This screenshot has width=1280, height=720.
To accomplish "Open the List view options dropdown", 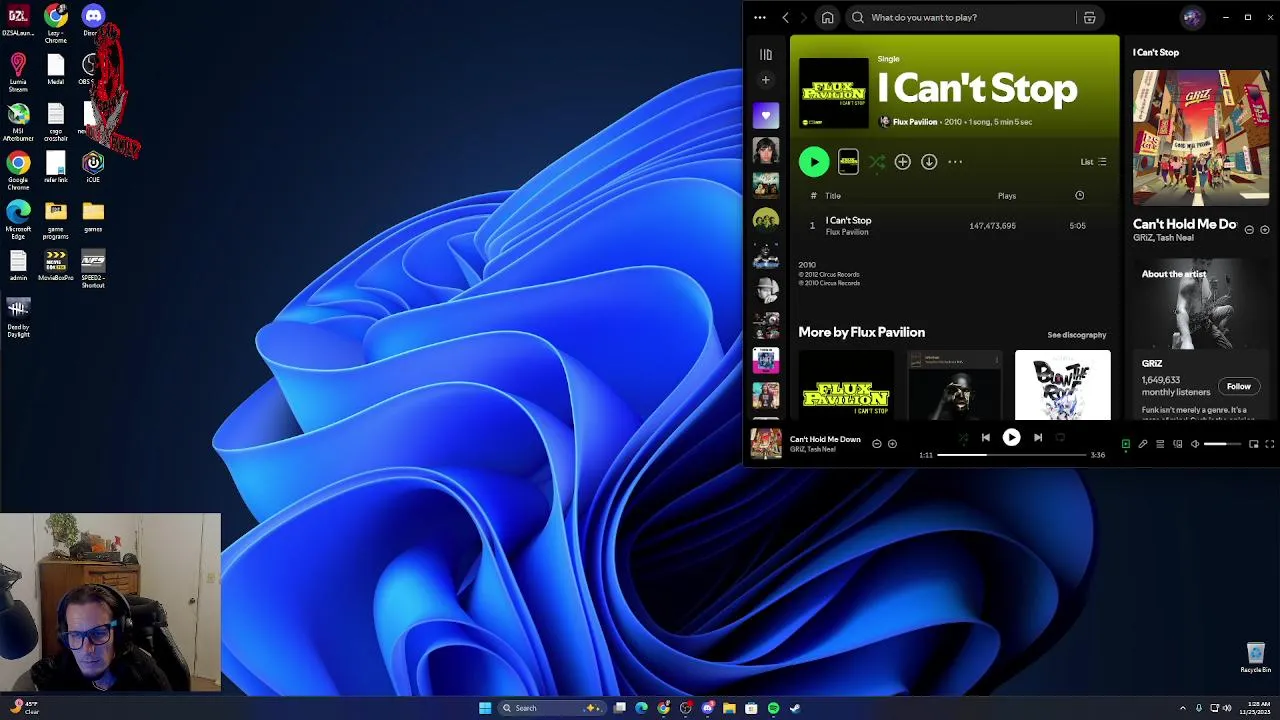I will [1093, 162].
